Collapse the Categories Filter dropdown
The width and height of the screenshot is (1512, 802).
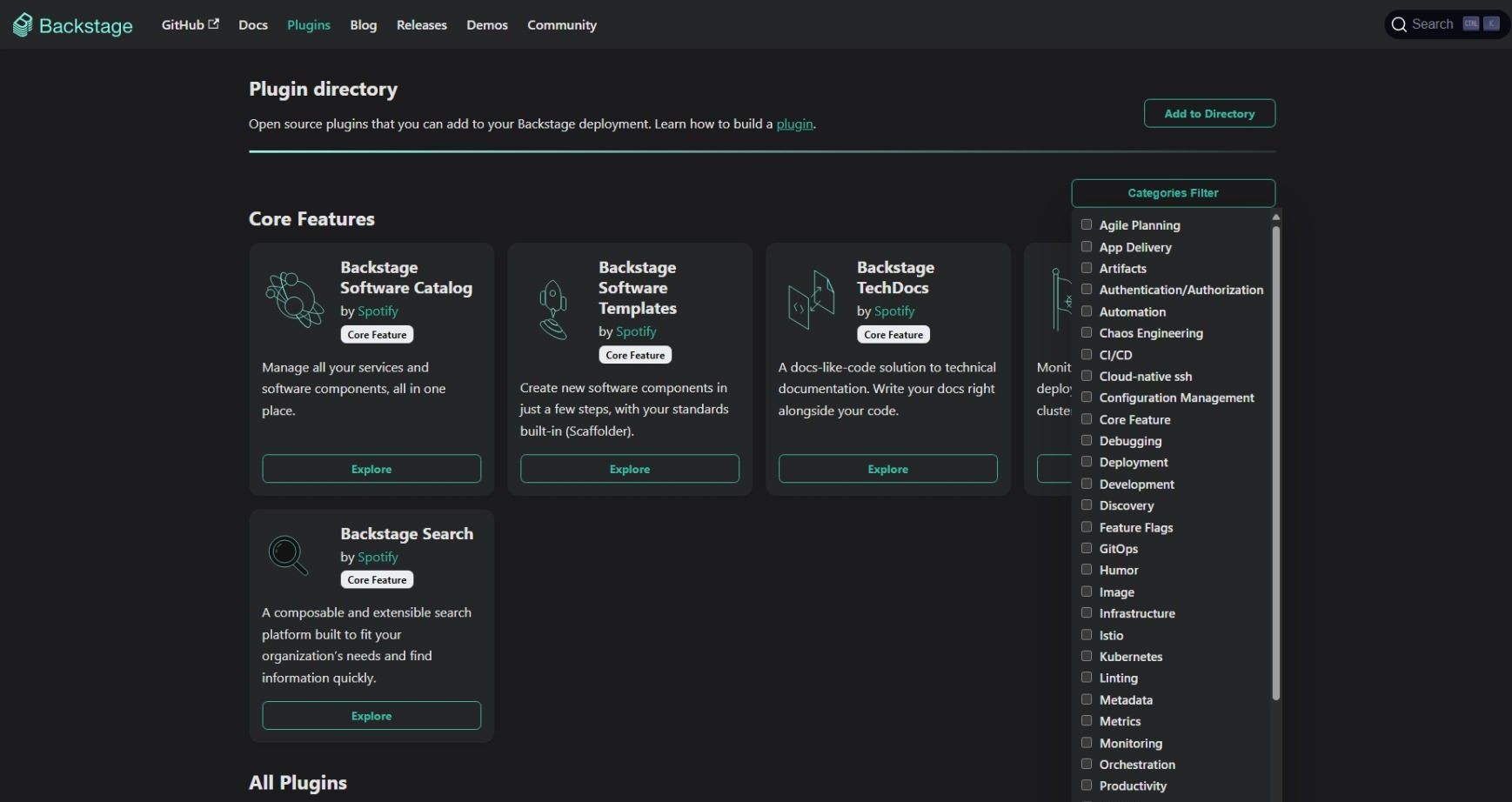click(1173, 193)
